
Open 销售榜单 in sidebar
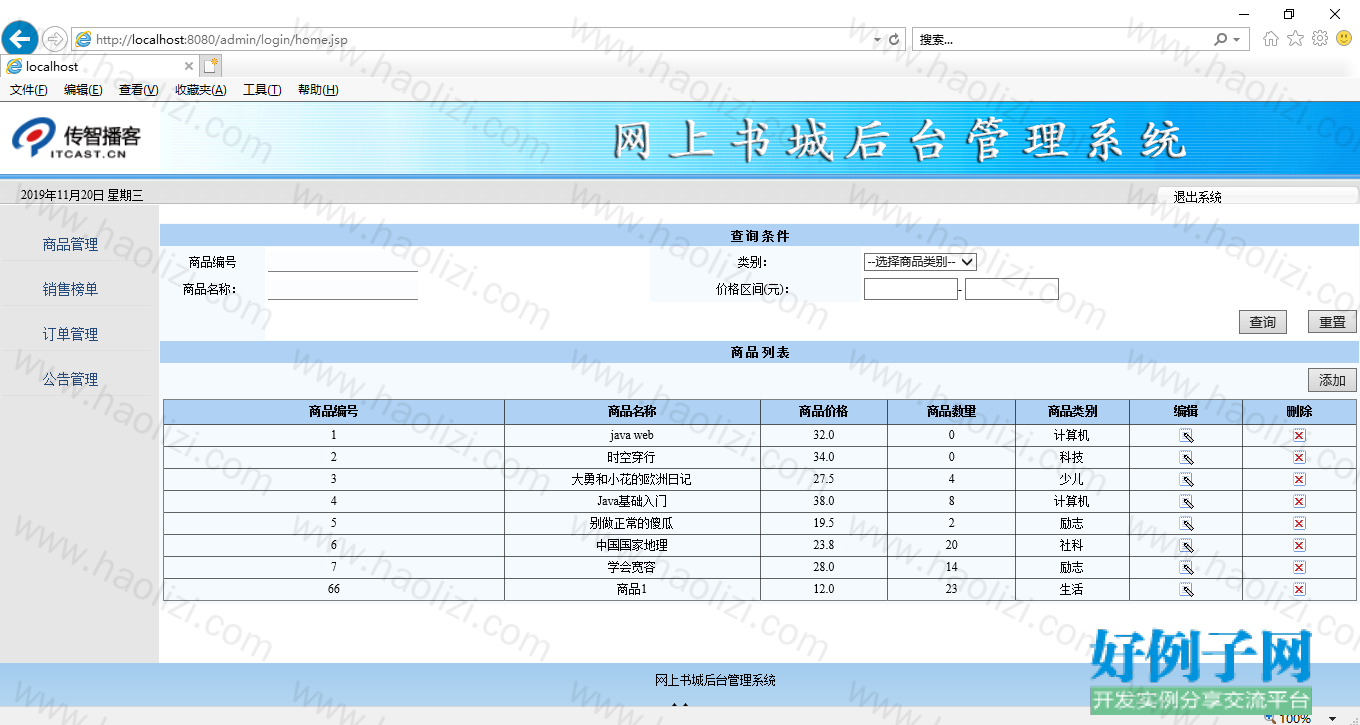pyautogui.click(x=70, y=290)
